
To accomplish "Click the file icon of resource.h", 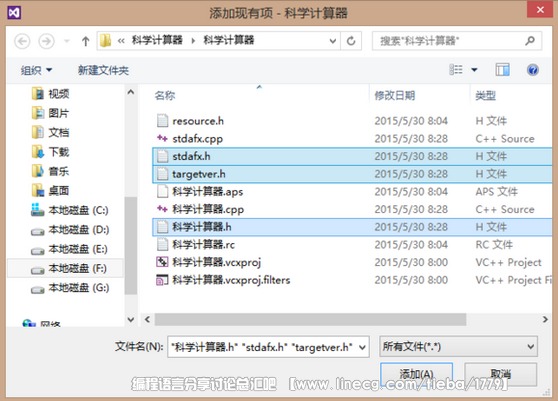I will (x=162, y=121).
